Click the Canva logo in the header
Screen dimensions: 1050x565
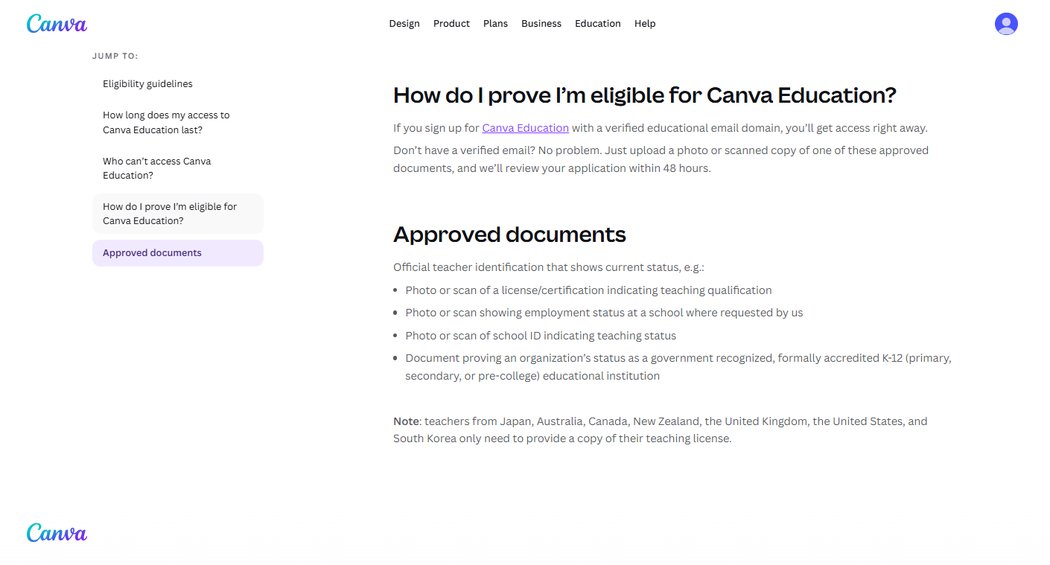[57, 23]
